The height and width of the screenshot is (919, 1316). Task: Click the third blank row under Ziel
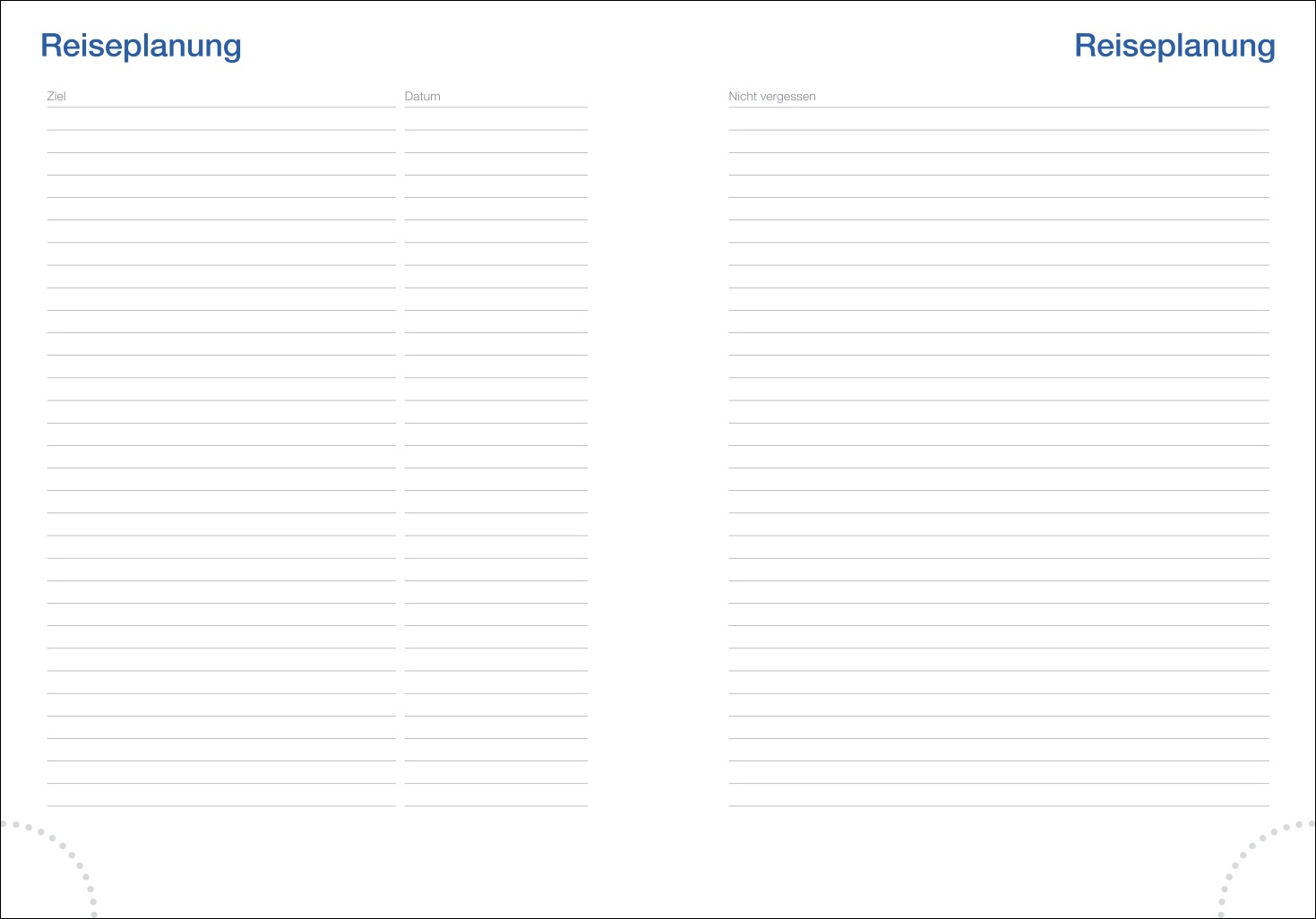pyautogui.click(x=220, y=165)
